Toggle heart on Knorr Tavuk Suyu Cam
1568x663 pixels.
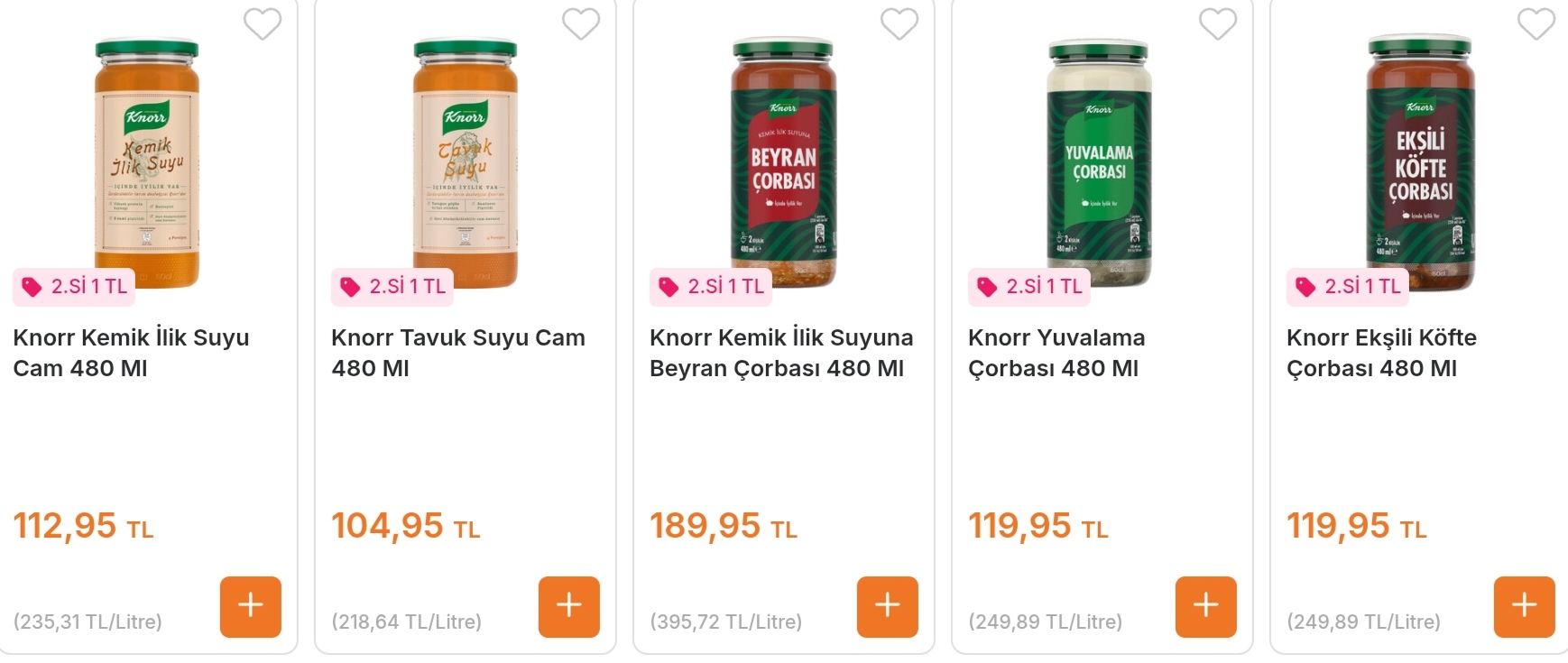581,24
